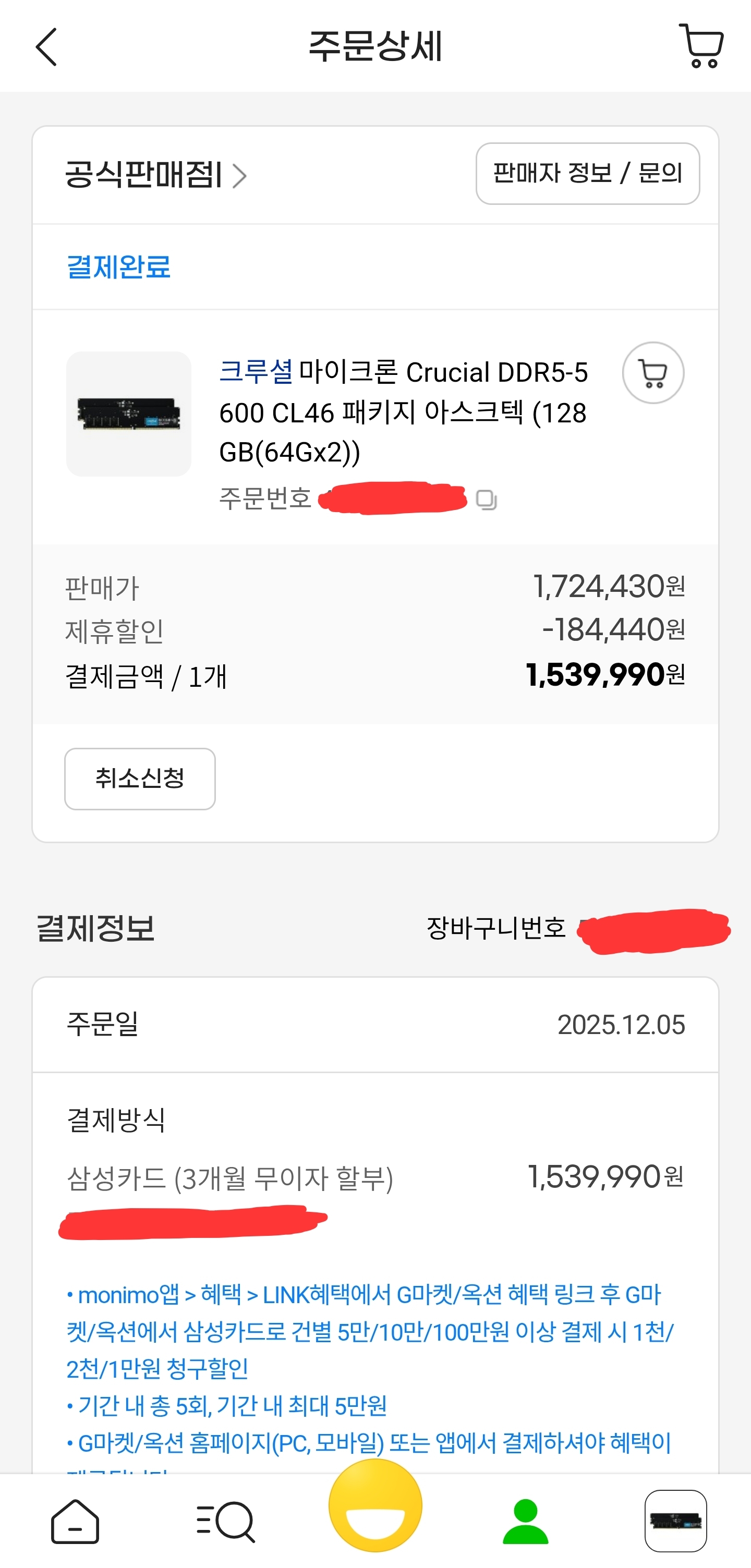
Task: Tap the back arrow in the header
Action: pos(46,46)
